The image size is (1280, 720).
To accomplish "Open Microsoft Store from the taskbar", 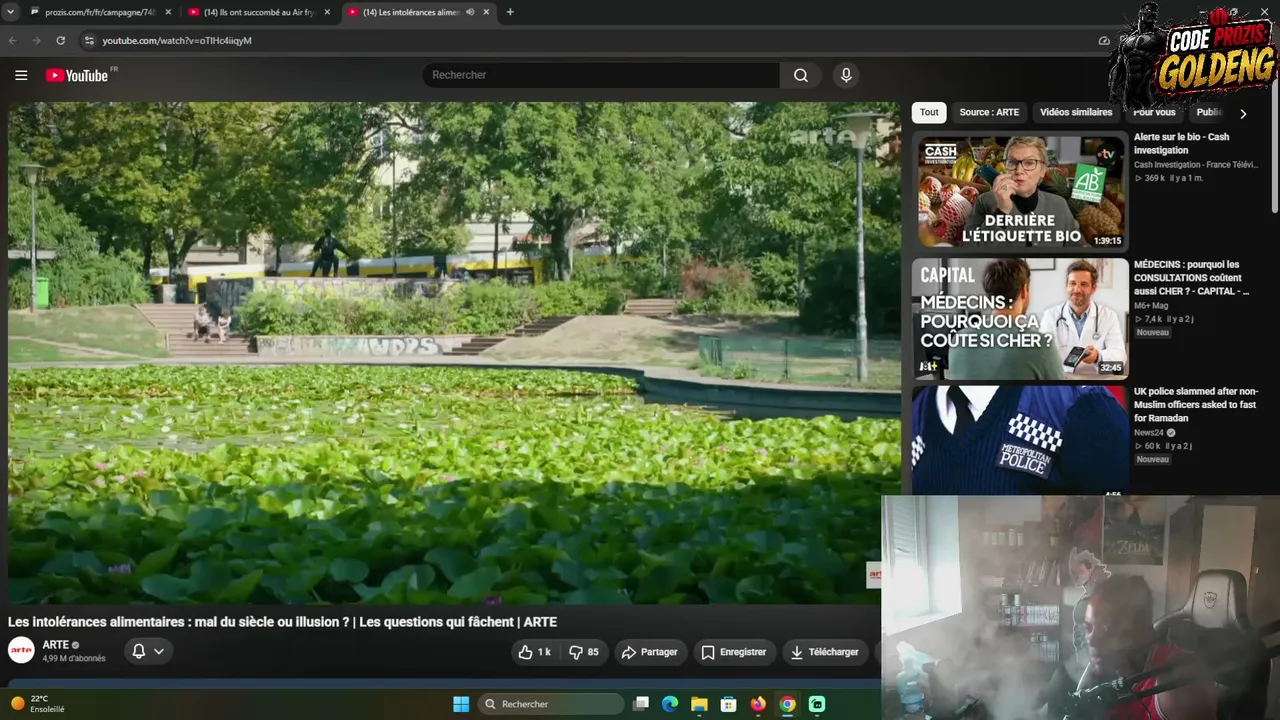I will point(728,704).
